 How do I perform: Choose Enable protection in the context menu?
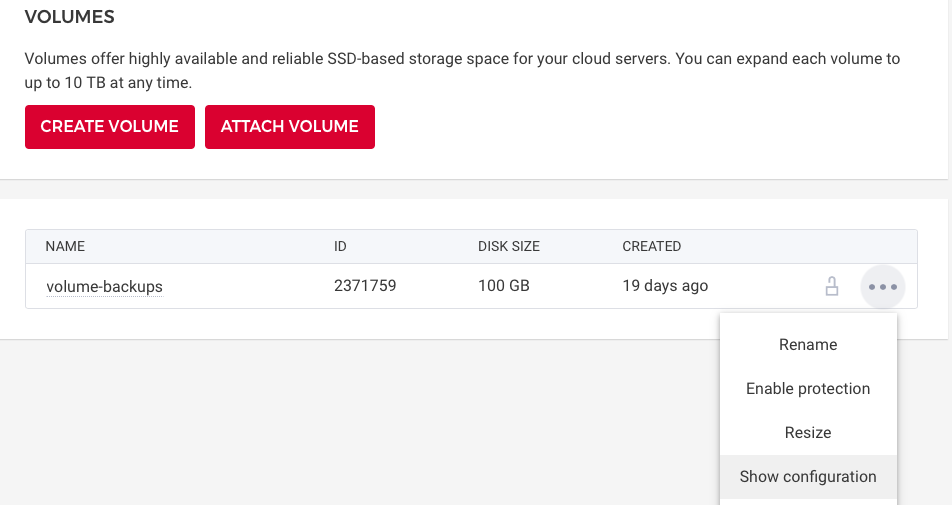pos(808,389)
